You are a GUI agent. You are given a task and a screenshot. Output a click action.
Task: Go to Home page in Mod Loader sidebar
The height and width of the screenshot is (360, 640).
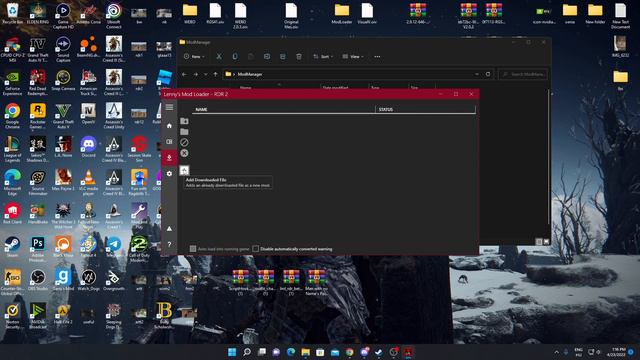[x=169, y=126]
